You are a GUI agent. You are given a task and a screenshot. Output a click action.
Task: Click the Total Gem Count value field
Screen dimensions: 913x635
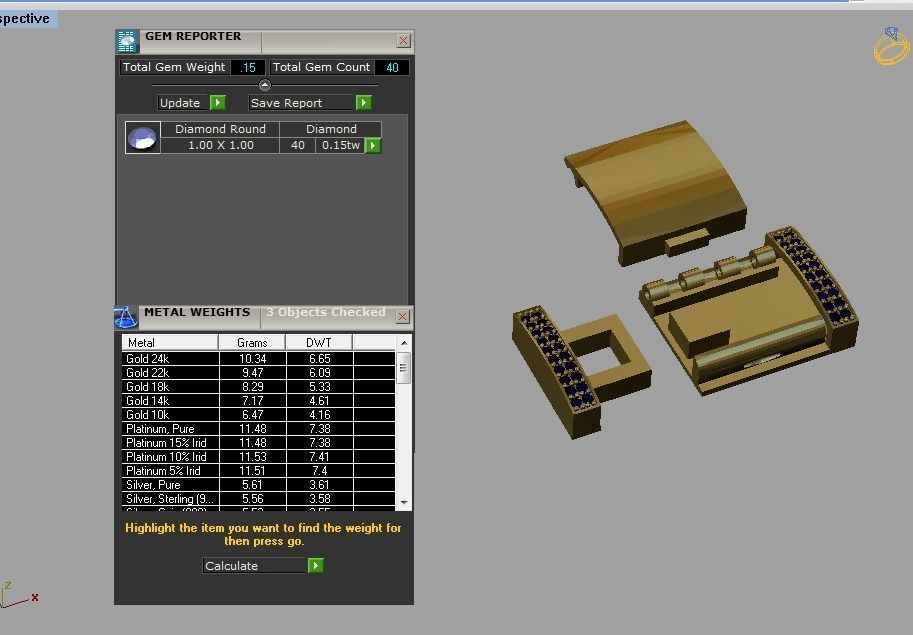(392, 68)
